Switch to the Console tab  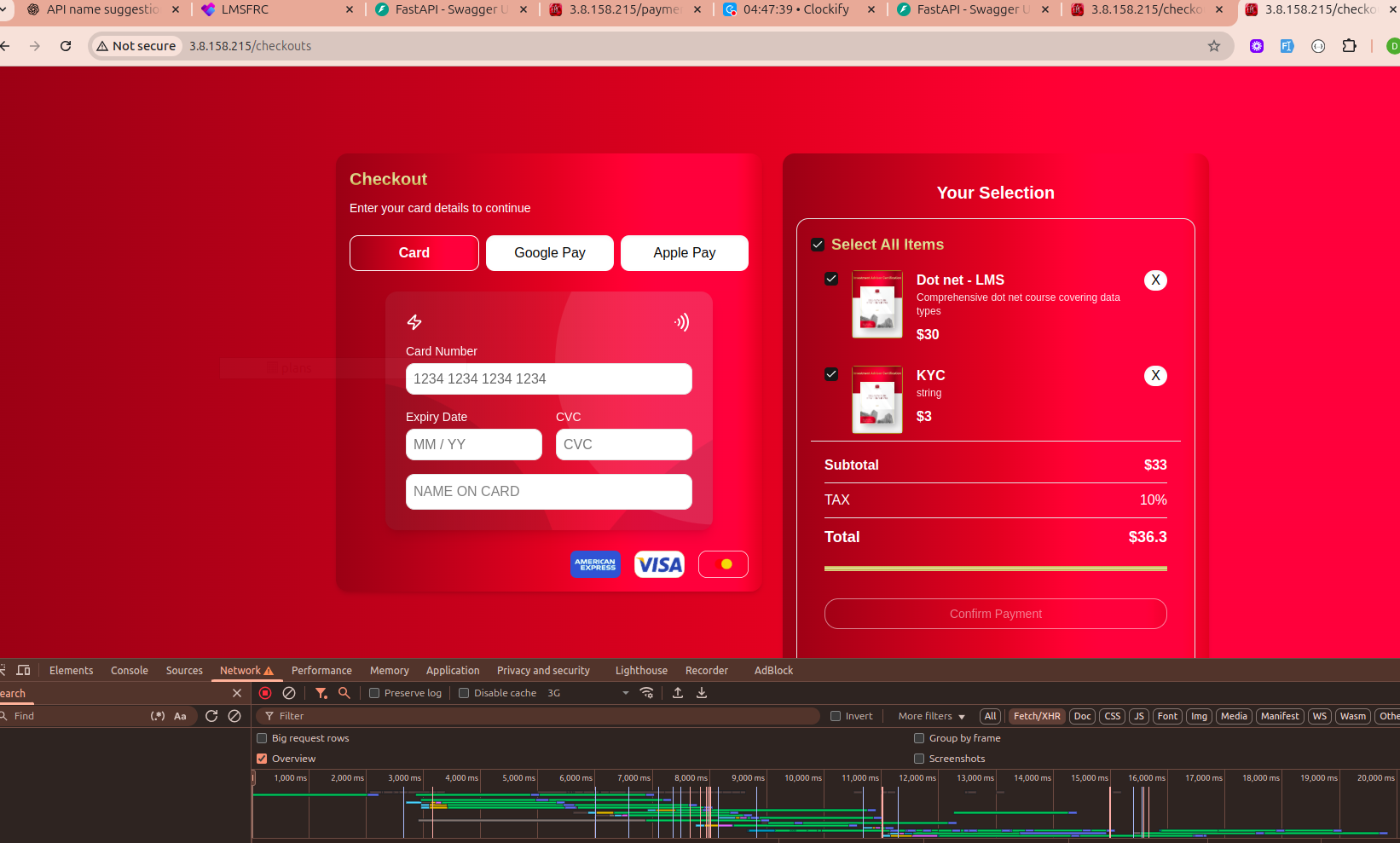point(130,671)
